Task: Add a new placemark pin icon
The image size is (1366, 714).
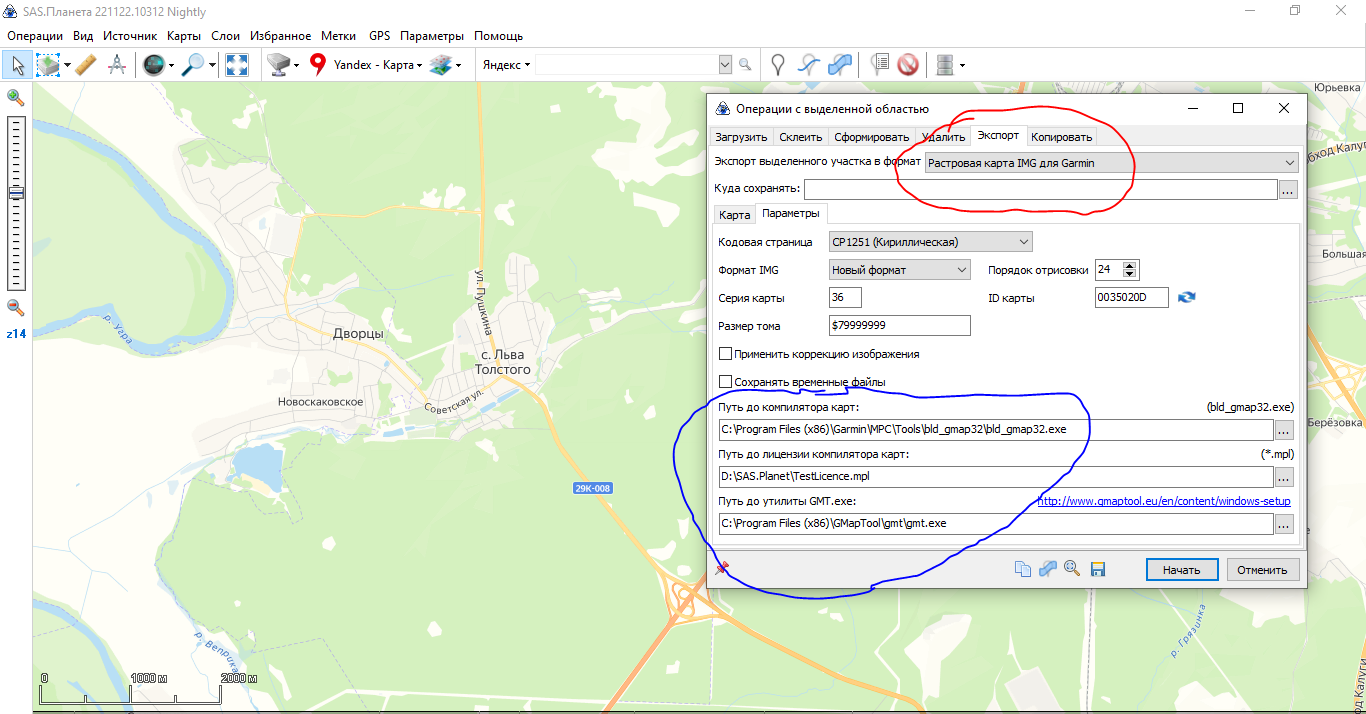Action: 777,65
